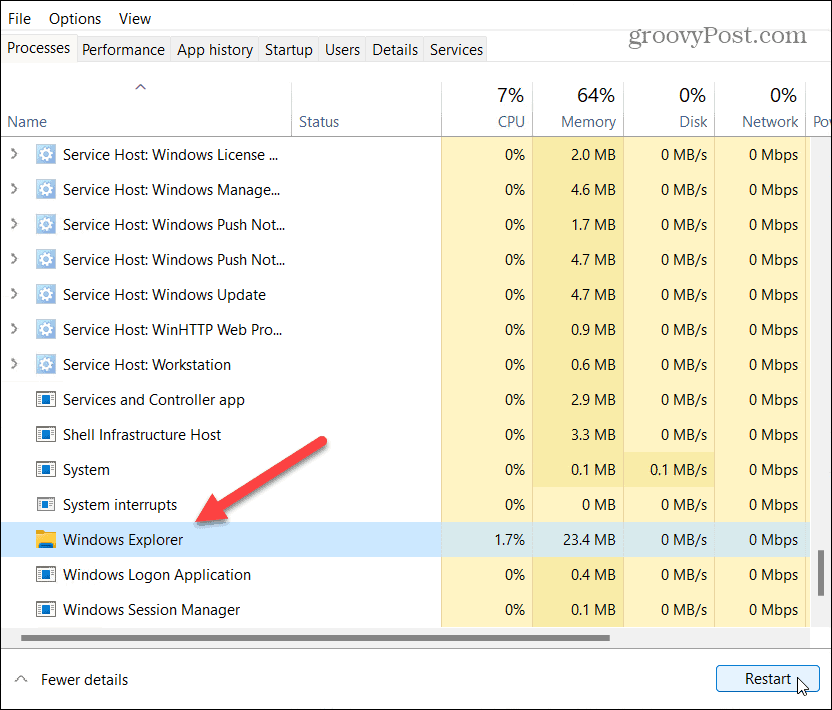
Task: Expand Service Host: Windows Manage row
Action: point(14,189)
